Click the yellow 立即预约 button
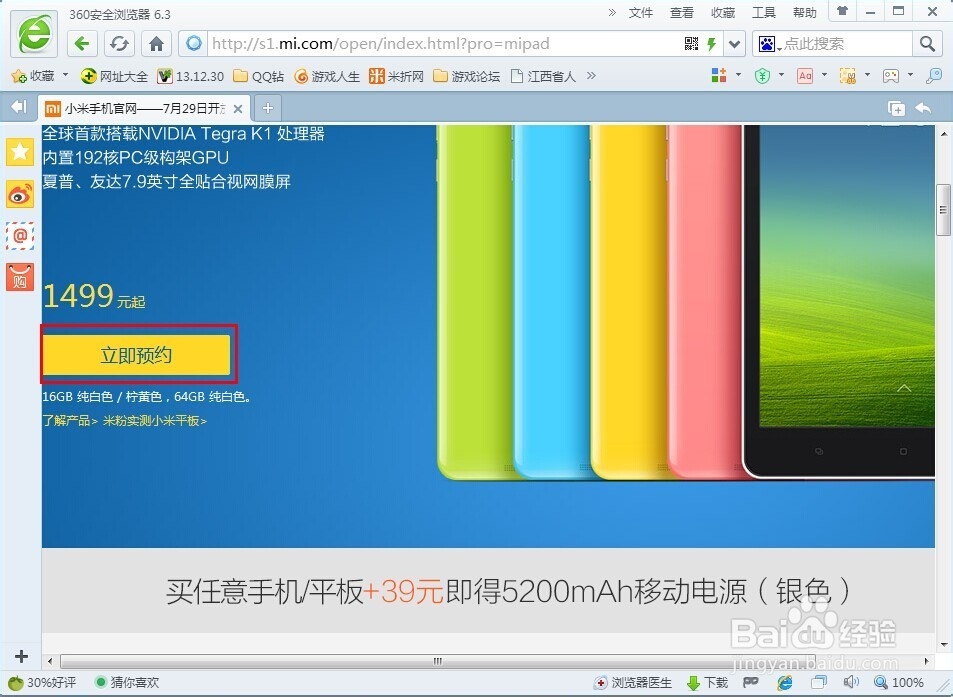The width and height of the screenshot is (953, 697). click(x=136, y=355)
